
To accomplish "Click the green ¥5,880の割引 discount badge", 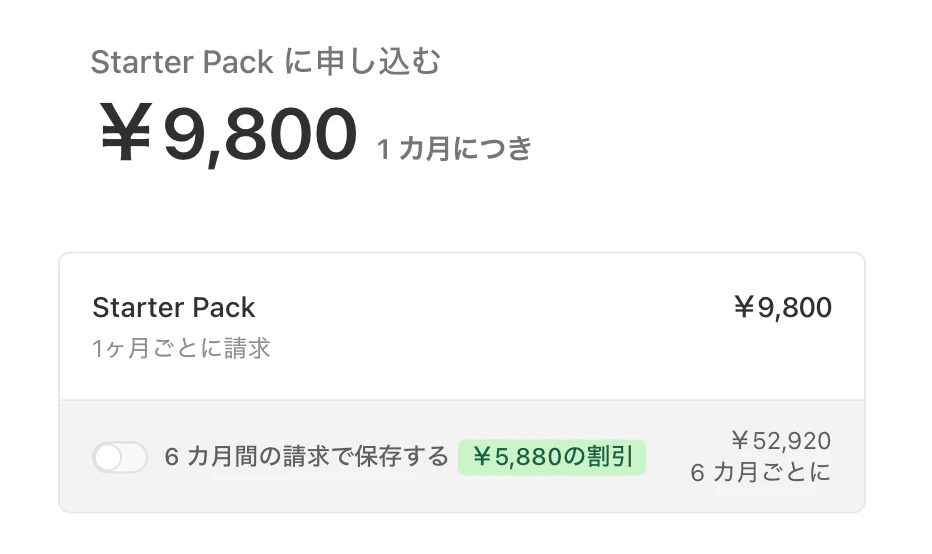I will point(552,457).
